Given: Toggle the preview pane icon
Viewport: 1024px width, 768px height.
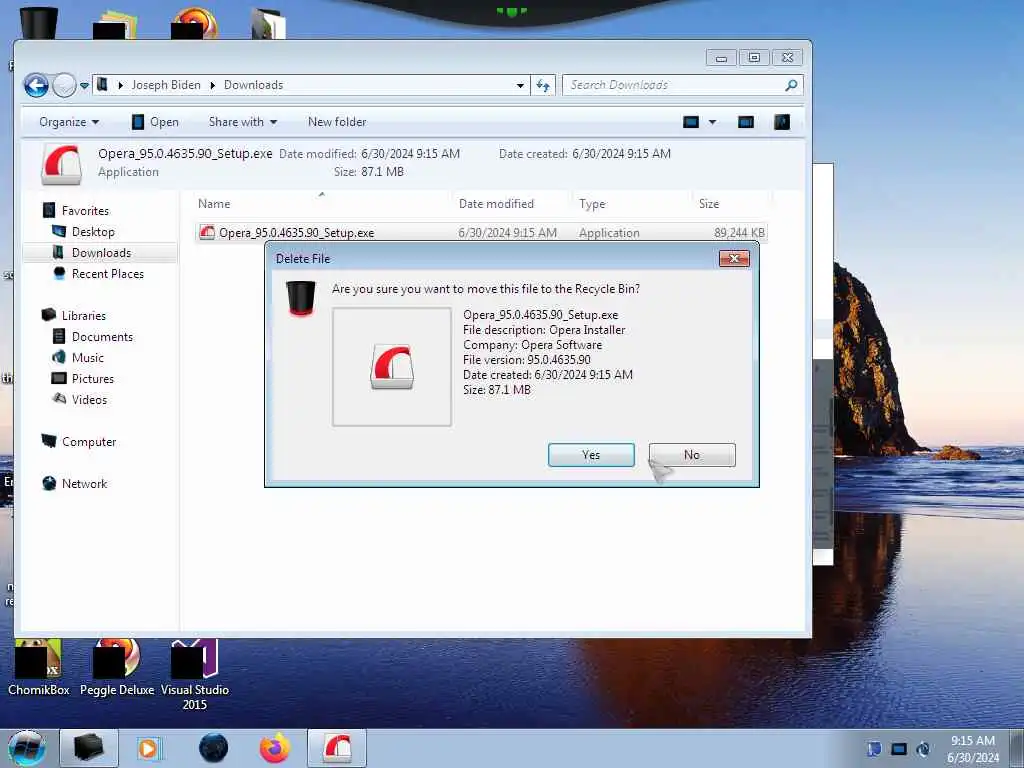Looking at the screenshot, I should [746, 122].
